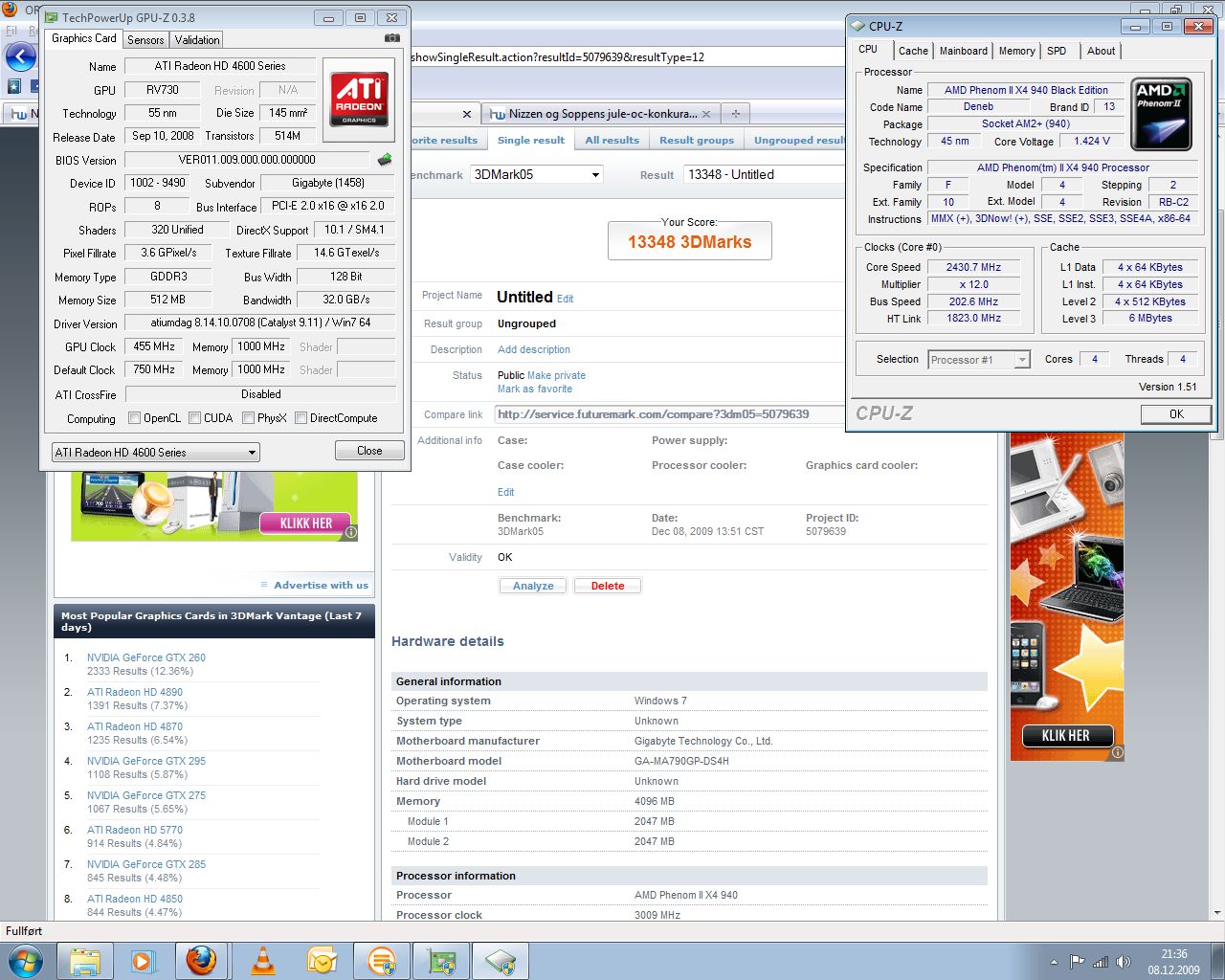Enable the CUDA checkbox

(195, 417)
